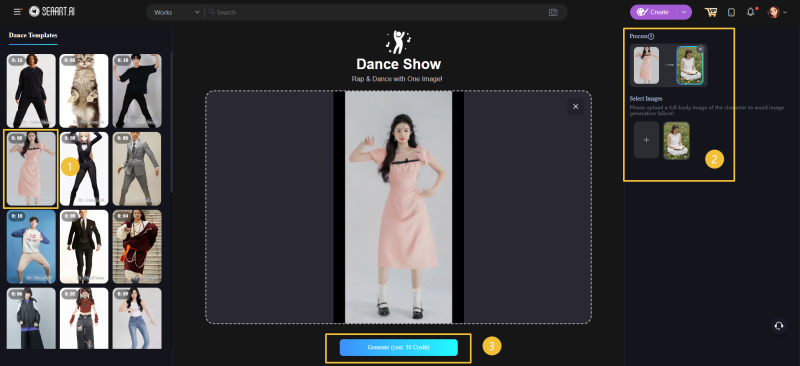The image size is (800, 366).
Task: Open the hamburger navigation menu
Action: point(18,12)
